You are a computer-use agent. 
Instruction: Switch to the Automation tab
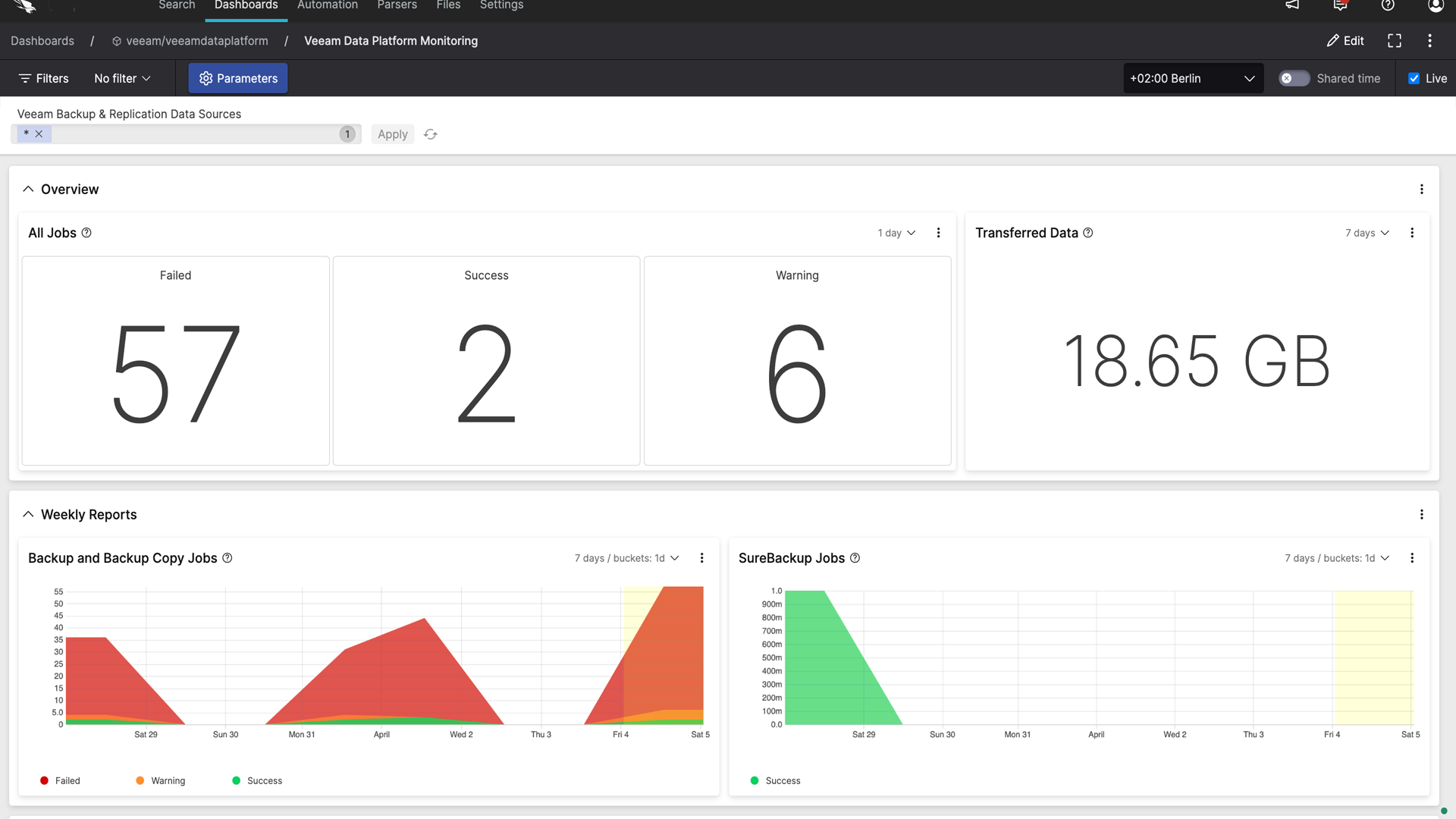coord(327,5)
